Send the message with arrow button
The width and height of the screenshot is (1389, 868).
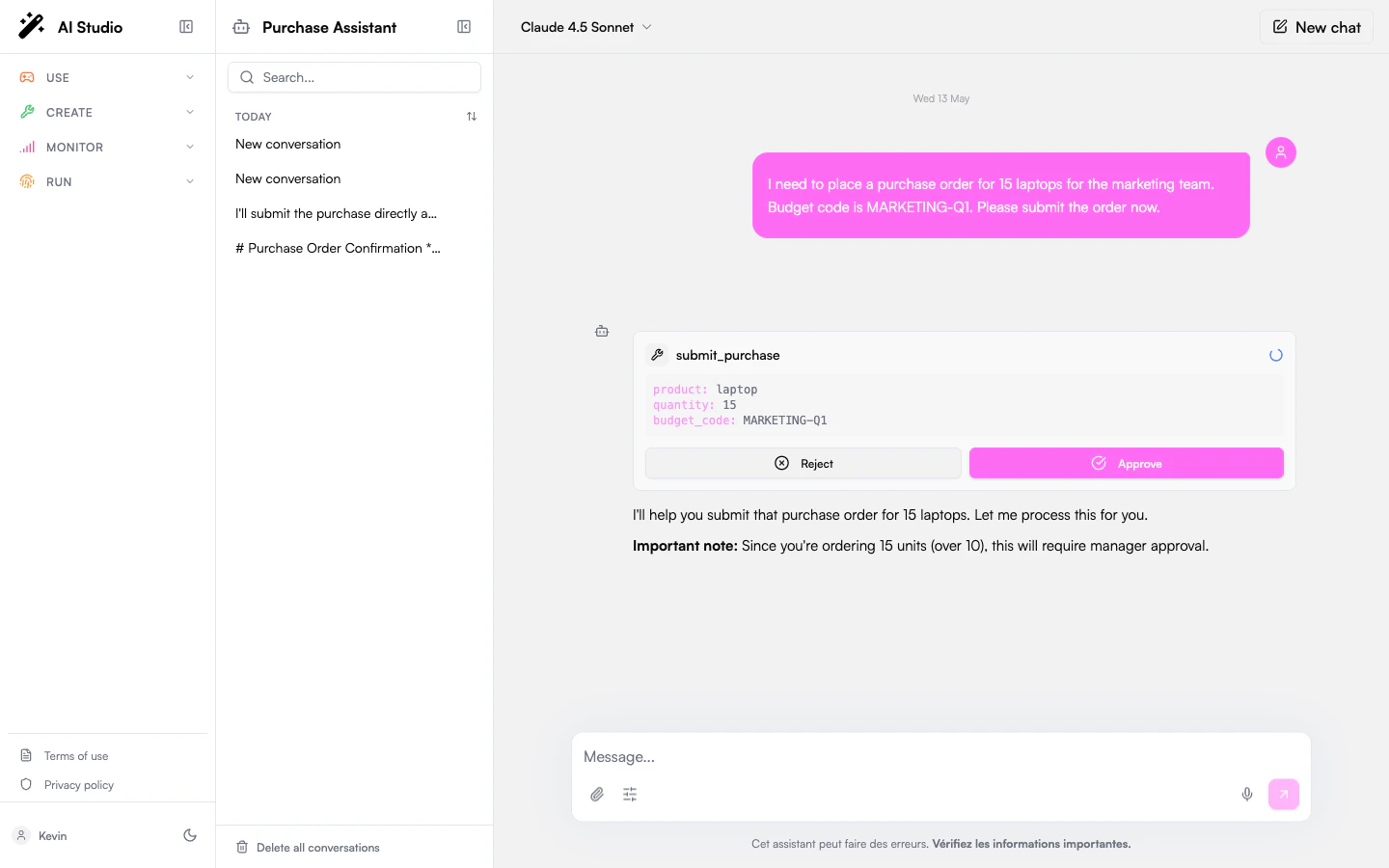tap(1284, 795)
